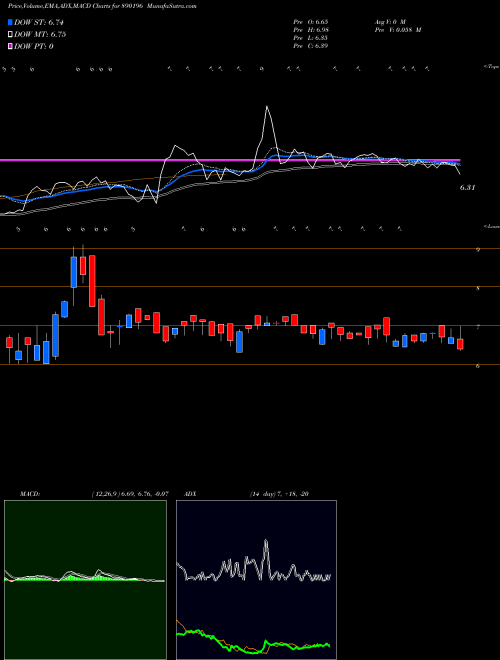500x660 pixels.
Task: Click the magenta horizontal line on the EMA chart
Action: coord(230,160)
